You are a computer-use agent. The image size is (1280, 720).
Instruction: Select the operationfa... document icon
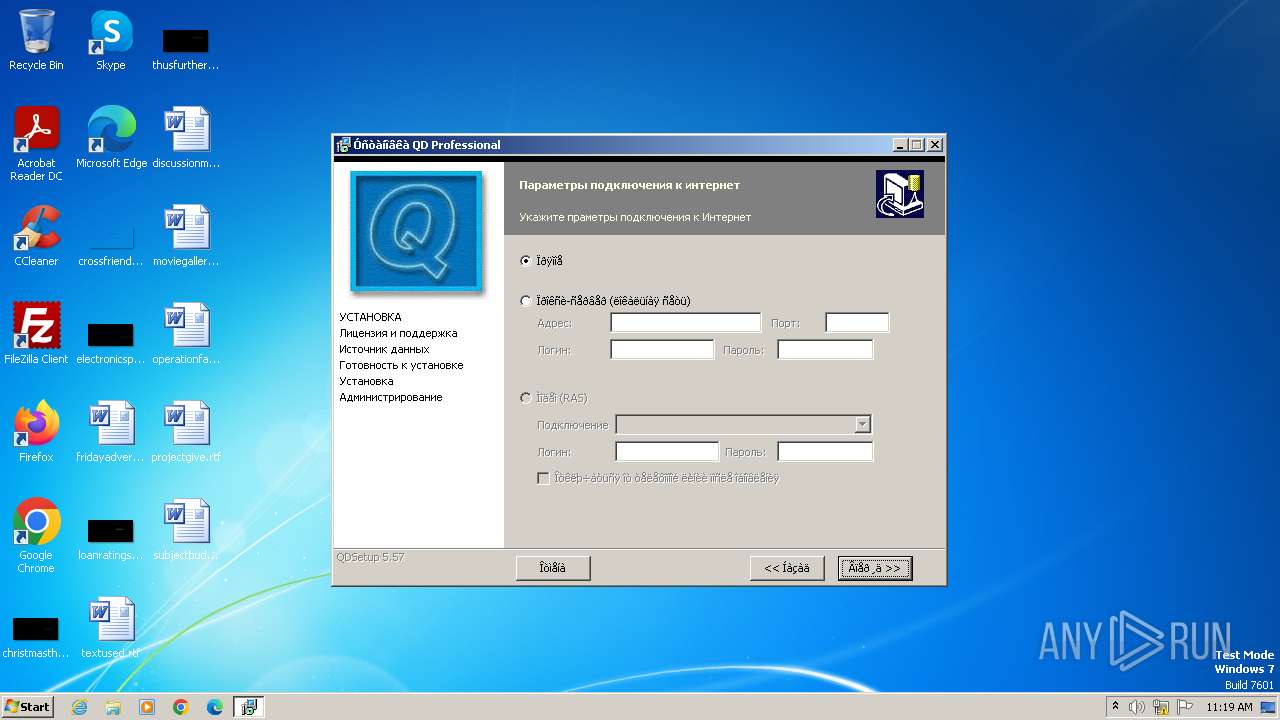[x=186, y=333]
